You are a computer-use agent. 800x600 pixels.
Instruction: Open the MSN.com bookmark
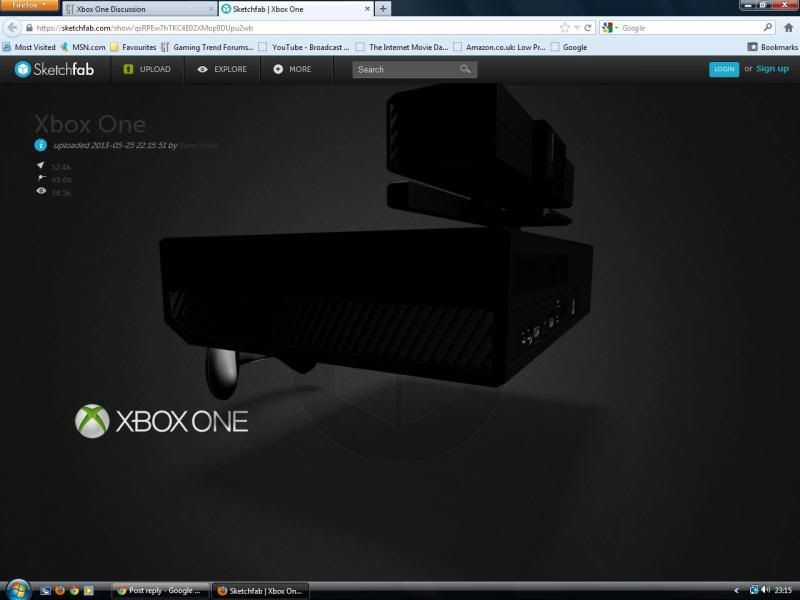pos(83,47)
